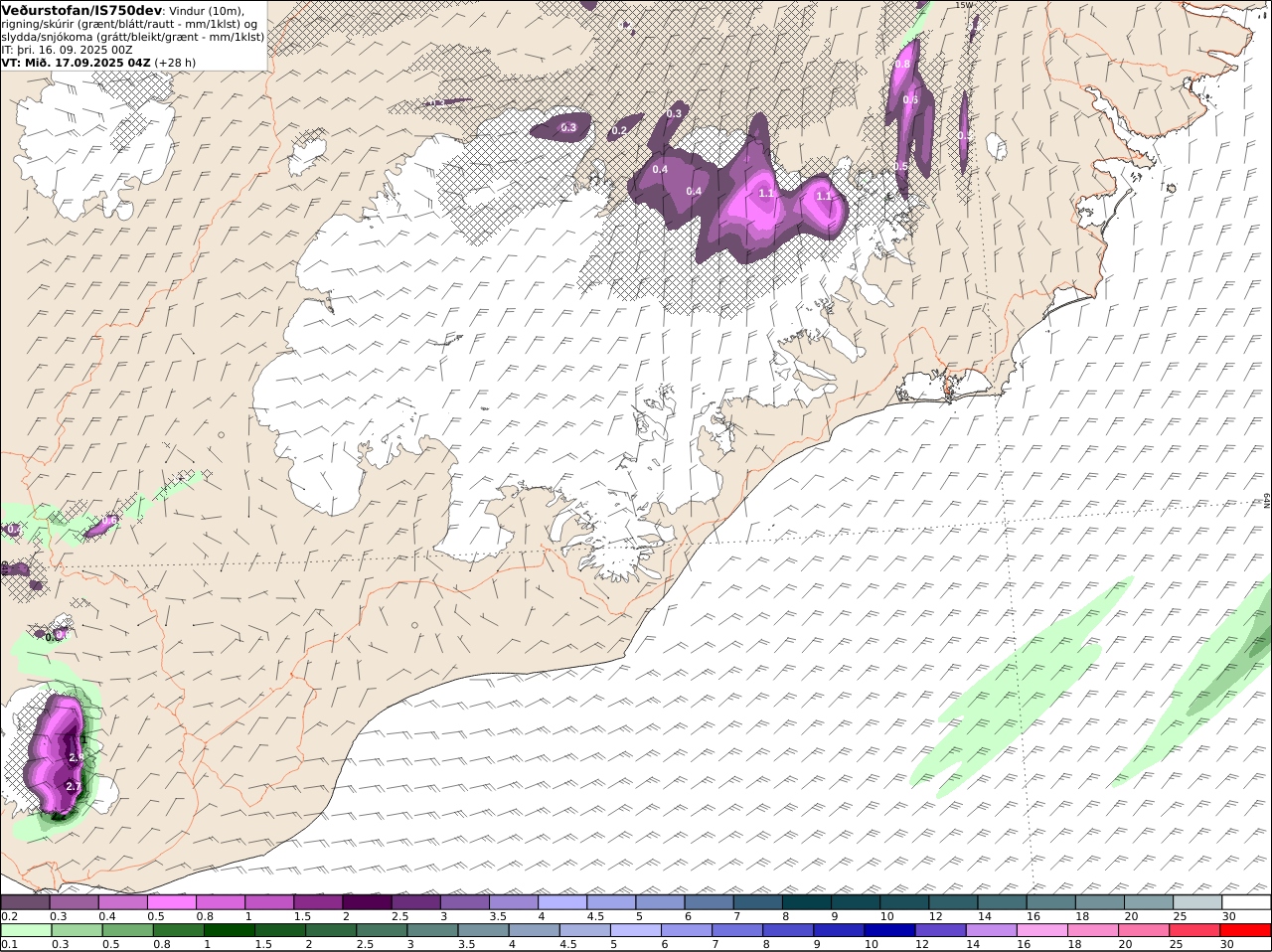Click the '0.2' value label on the map
The height and width of the screenshot is (952, 1272).
click(619, 131)
